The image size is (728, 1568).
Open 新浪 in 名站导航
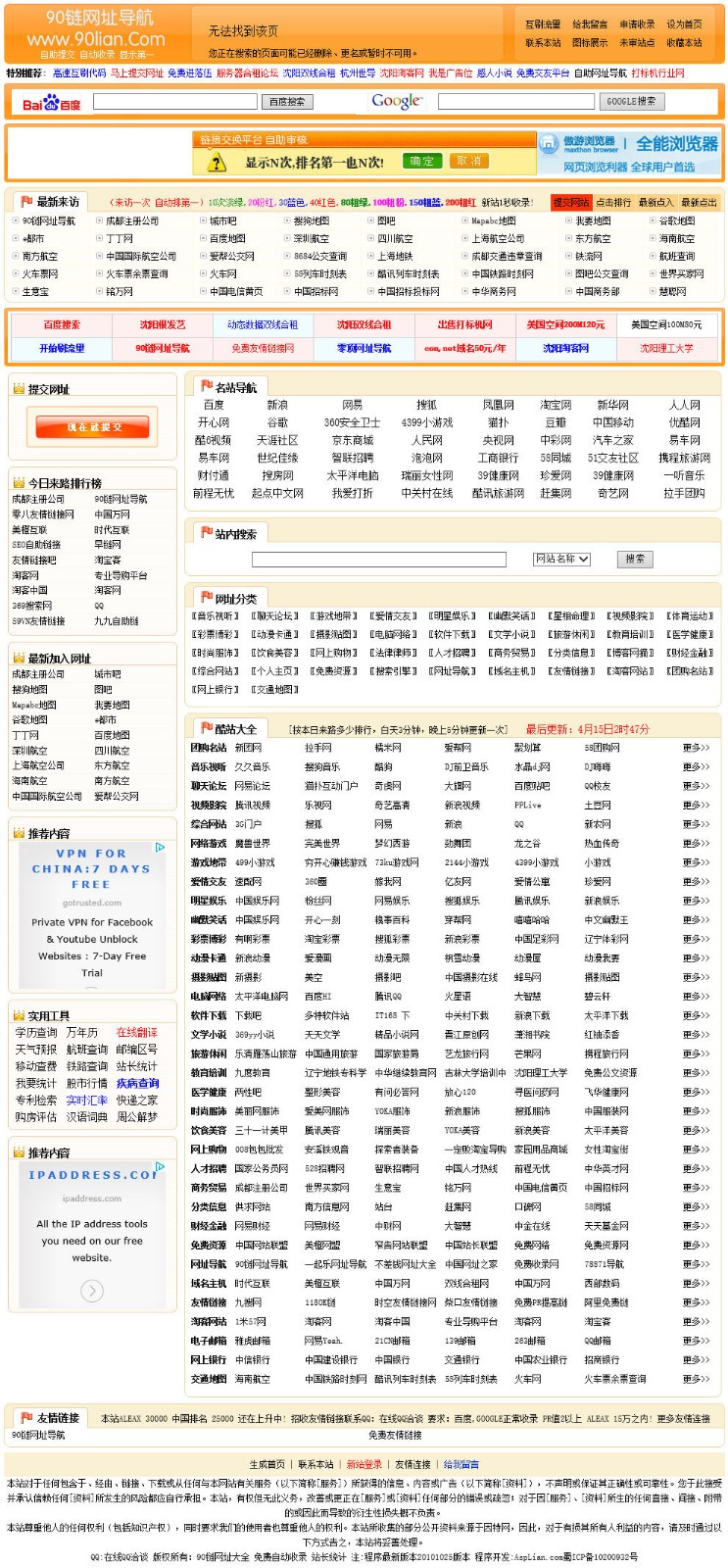277,405
